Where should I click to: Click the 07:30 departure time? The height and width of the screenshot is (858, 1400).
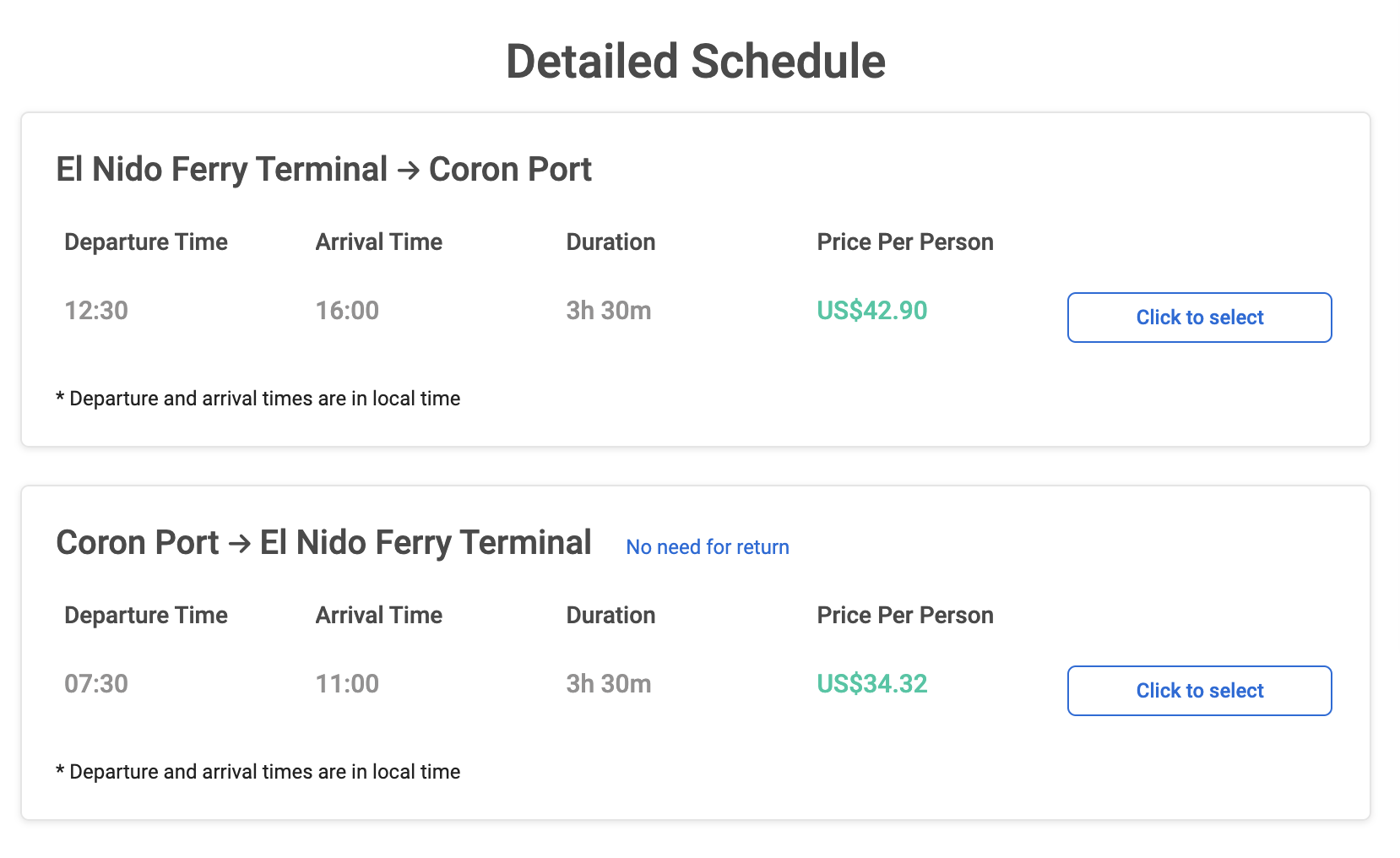[96, 684]
